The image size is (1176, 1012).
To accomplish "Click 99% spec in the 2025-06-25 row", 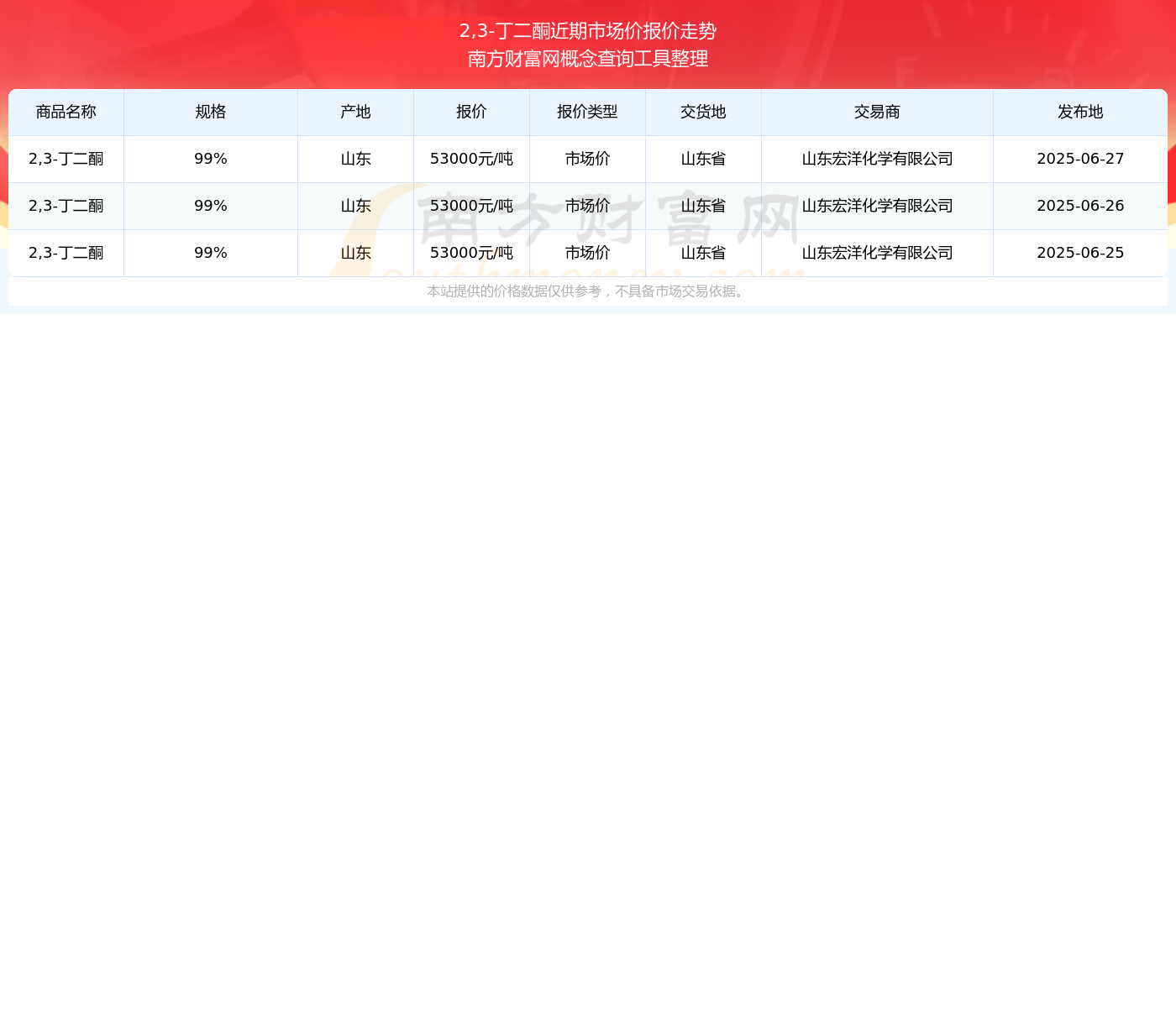I will [211, 253].
